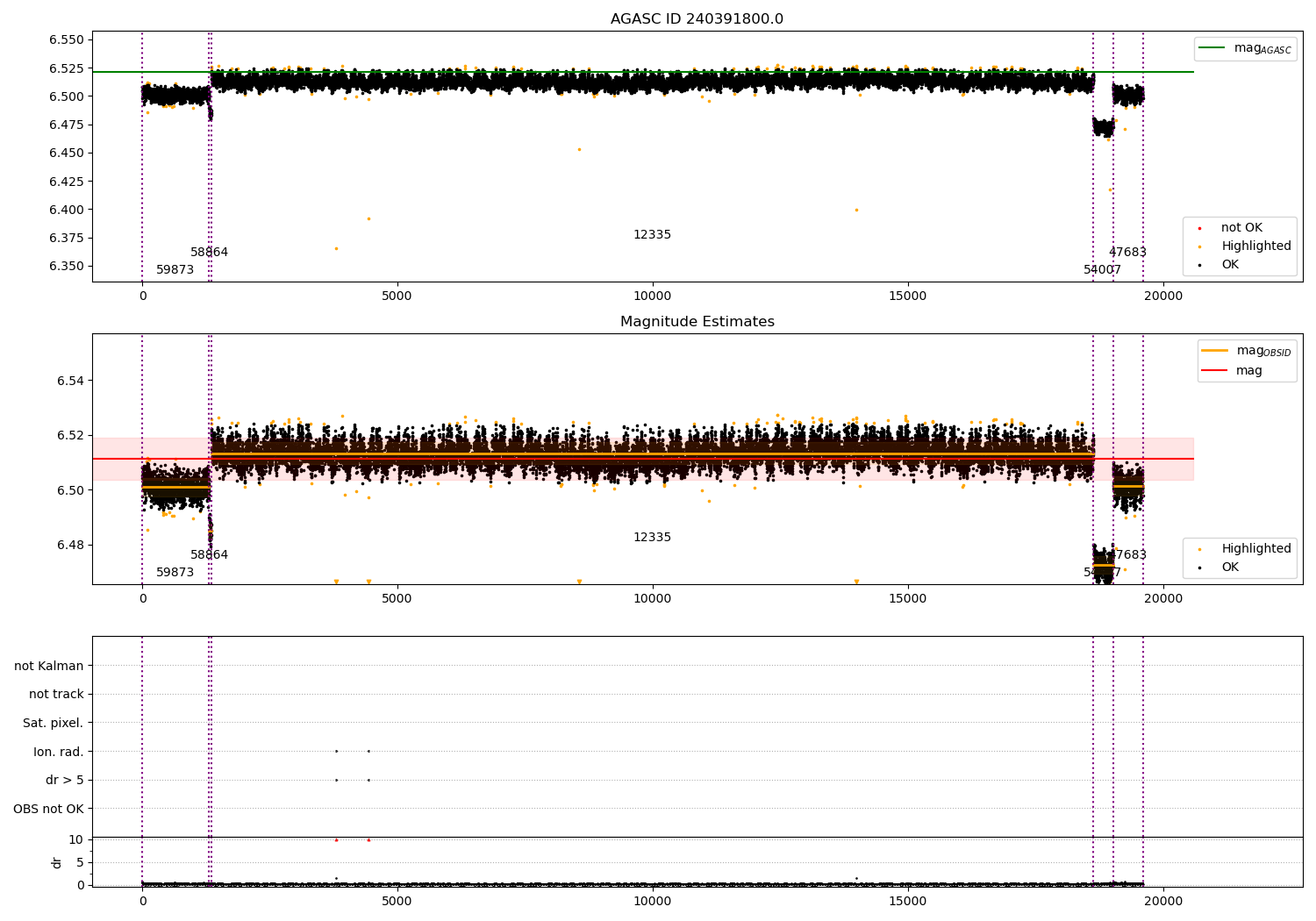Click the 'OK' legend entry in middle plot
Image resolution: width=1316 pixels, height=921 pixels.
pyautogui.click(x=1230, y=568)
